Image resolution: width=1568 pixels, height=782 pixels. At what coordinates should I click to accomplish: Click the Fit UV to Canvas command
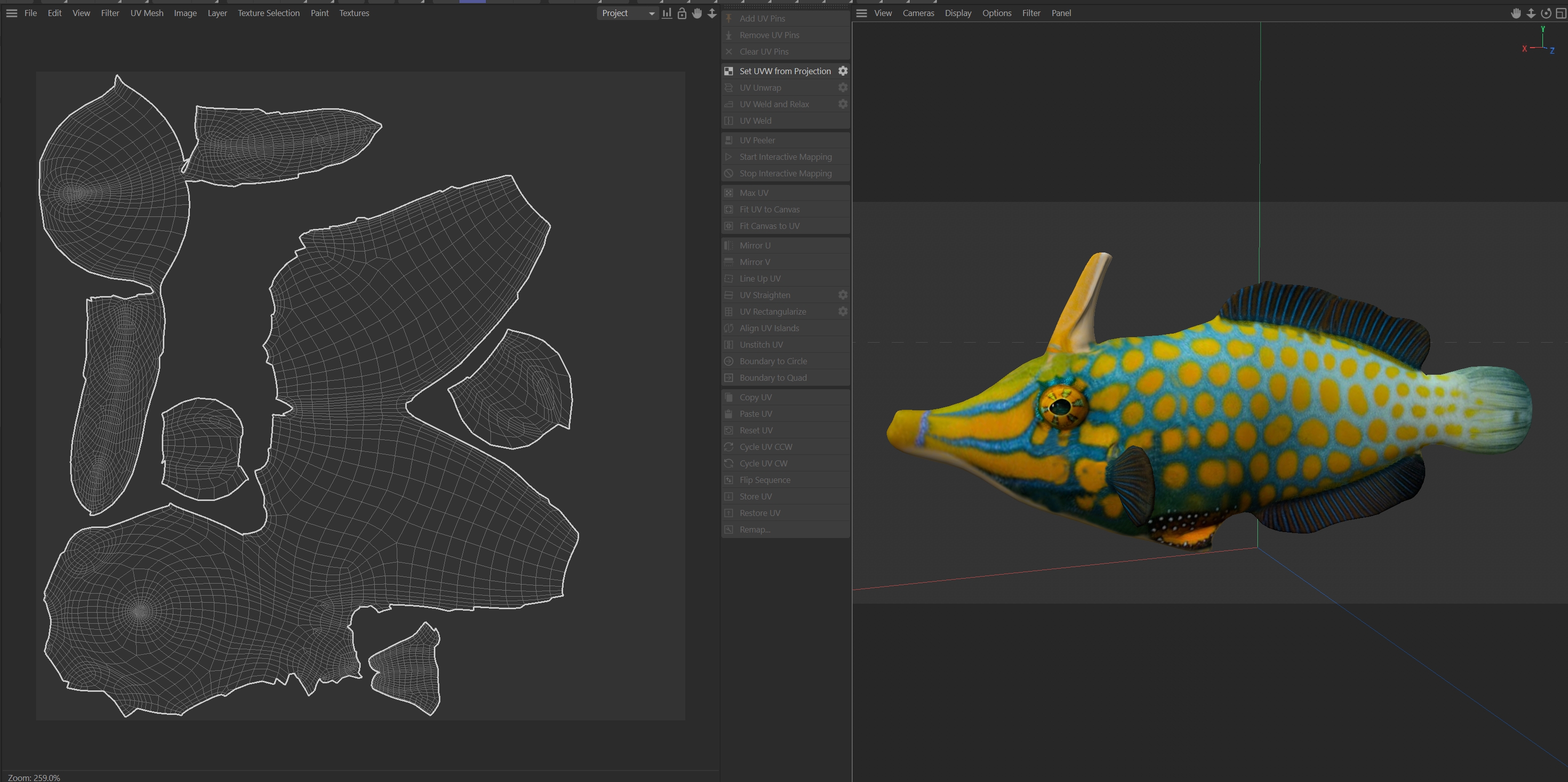click(769, 209)
